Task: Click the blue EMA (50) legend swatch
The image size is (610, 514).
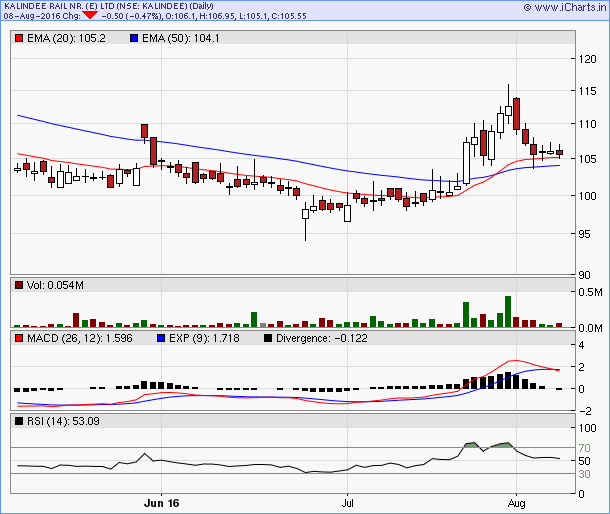Action: click(134, 38)
